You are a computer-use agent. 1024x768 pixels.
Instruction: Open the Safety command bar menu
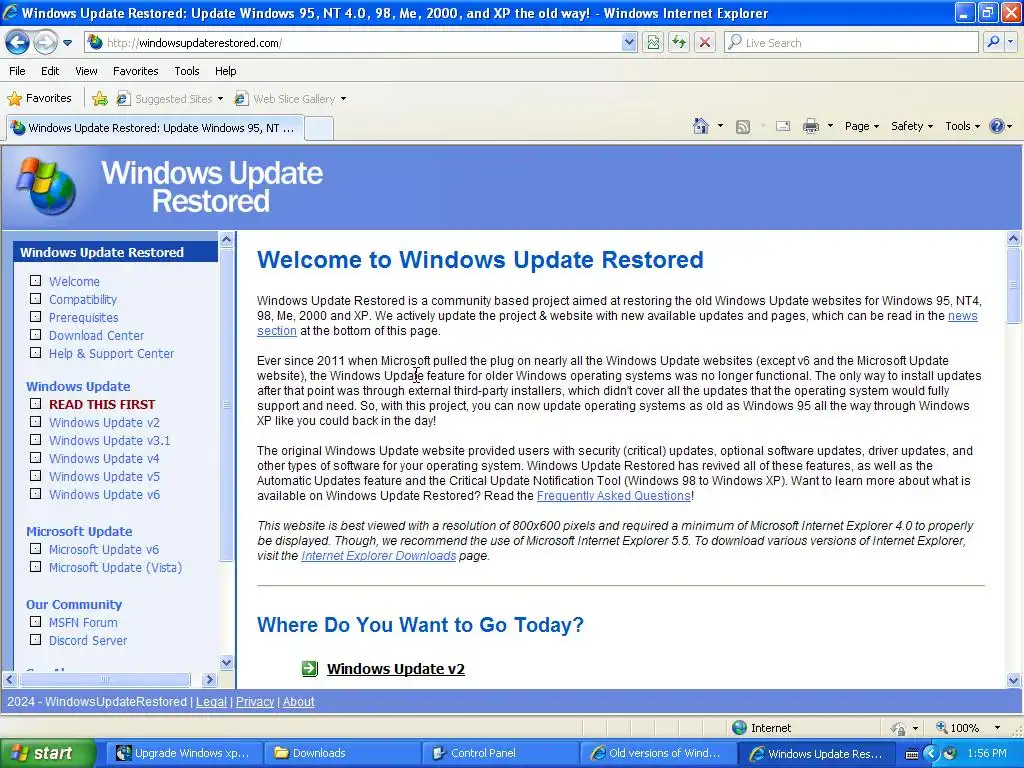point(912,126)
